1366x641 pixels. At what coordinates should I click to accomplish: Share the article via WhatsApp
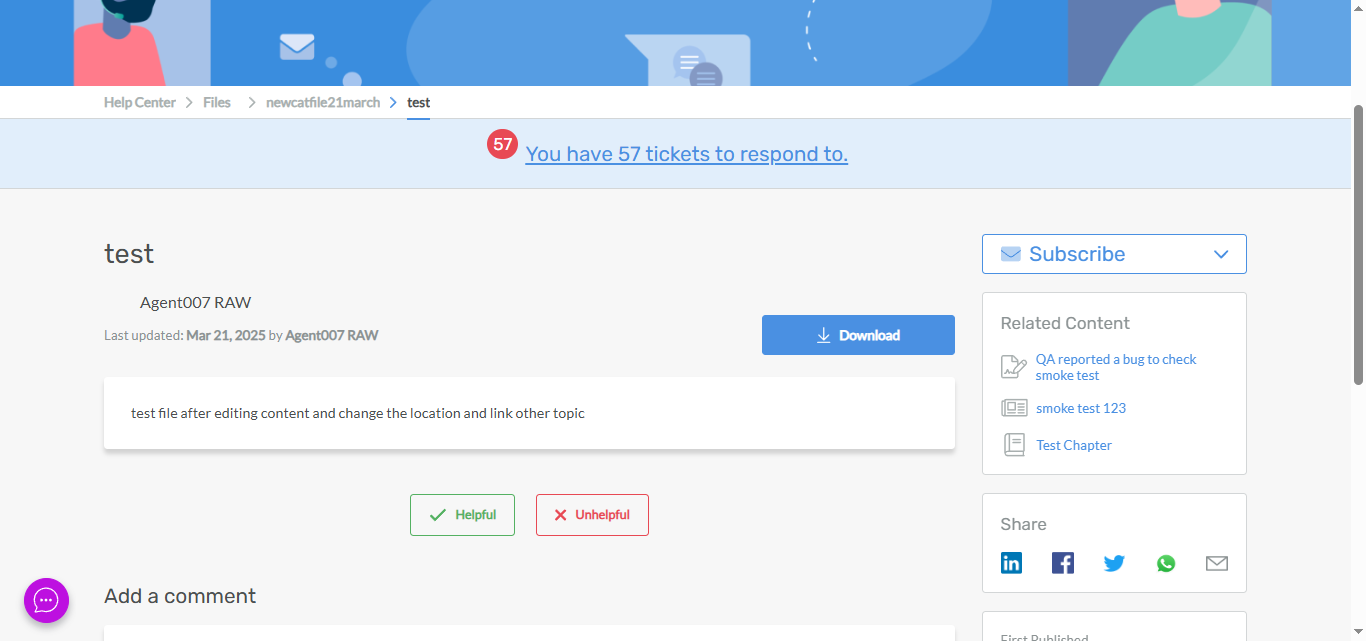[1166, 563]
